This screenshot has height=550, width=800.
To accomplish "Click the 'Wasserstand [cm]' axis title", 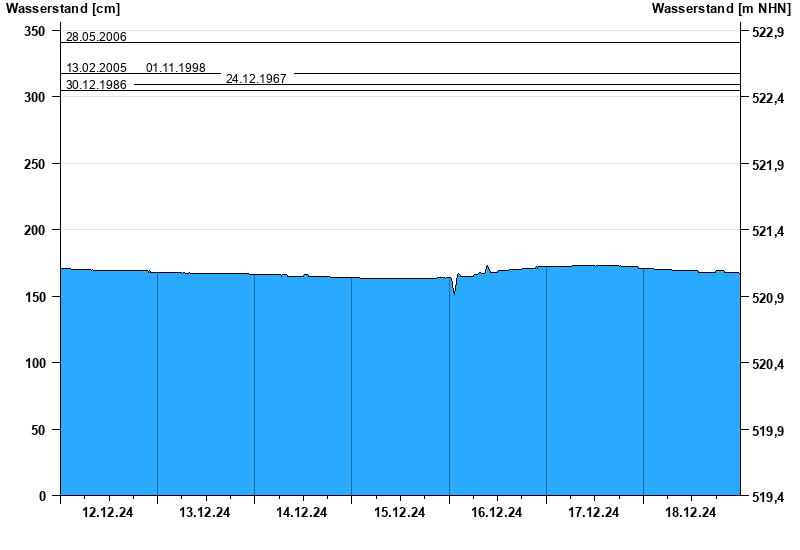I will 49,8.
